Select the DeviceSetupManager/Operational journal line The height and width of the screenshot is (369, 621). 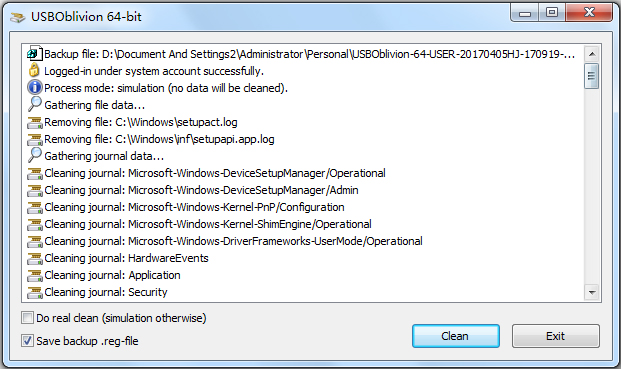pyautogui.click(x=215, y=173)
